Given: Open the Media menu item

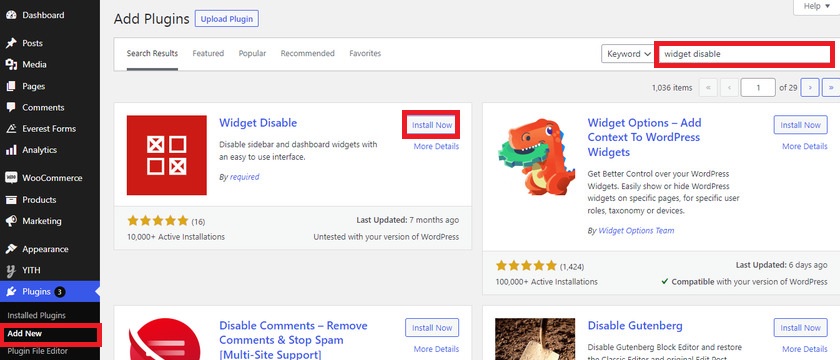Looking at the screenshot, I should (x=50, y=65).
